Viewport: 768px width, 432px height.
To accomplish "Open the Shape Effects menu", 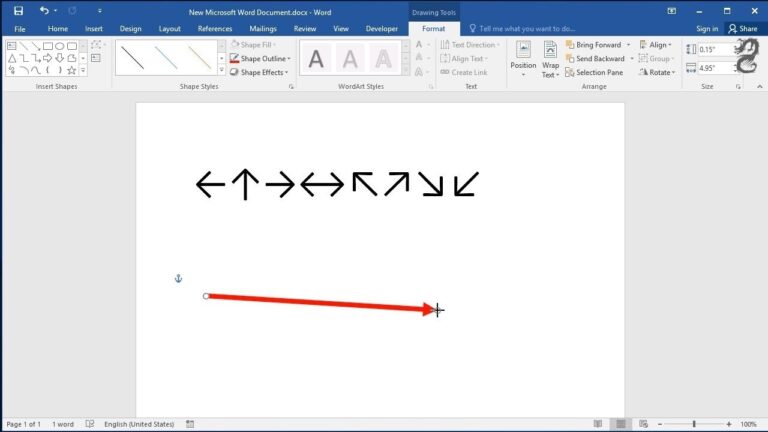I will tap(259, 72).
